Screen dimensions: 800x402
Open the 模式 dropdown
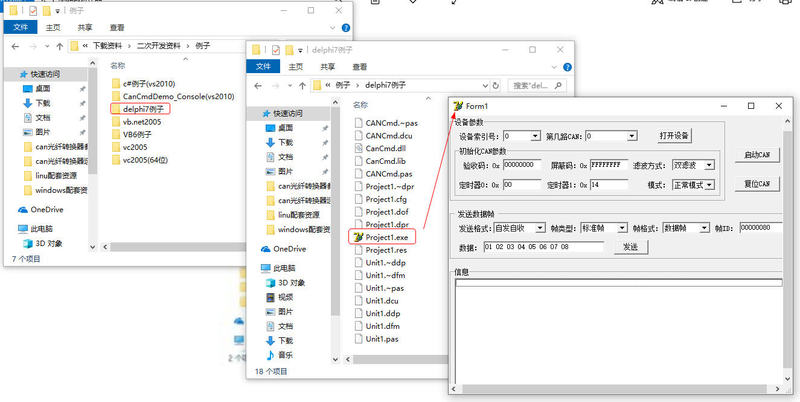pyautogui.click(x=709, y=185)
